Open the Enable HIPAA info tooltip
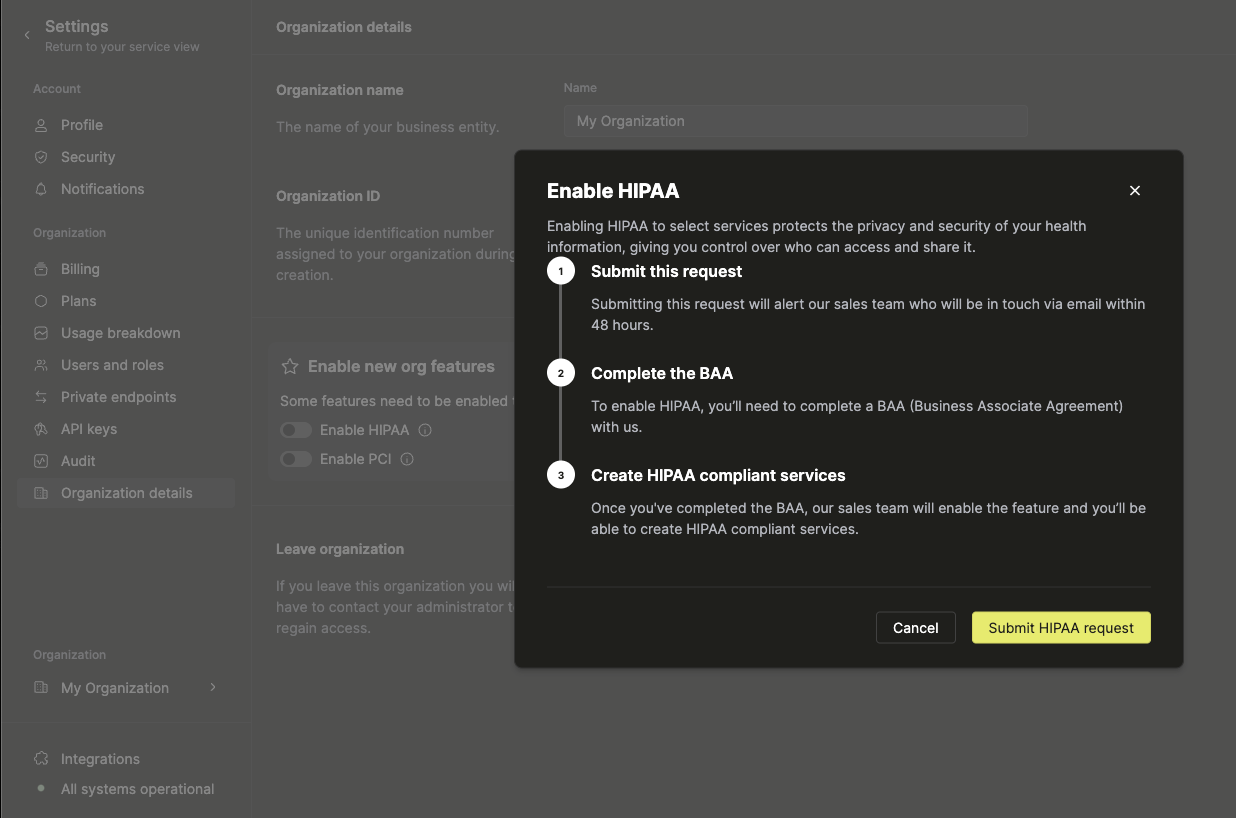This screenshot has height=818, width=1236. click(x=425, y=429)
